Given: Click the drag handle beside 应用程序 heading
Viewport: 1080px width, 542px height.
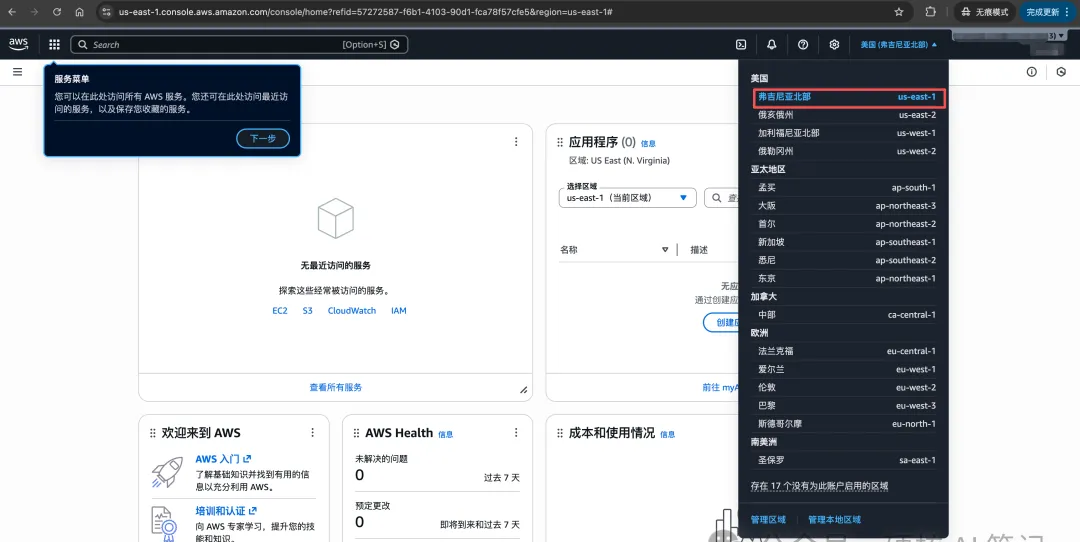Looking at the screenshot, I should click(559, 143).
